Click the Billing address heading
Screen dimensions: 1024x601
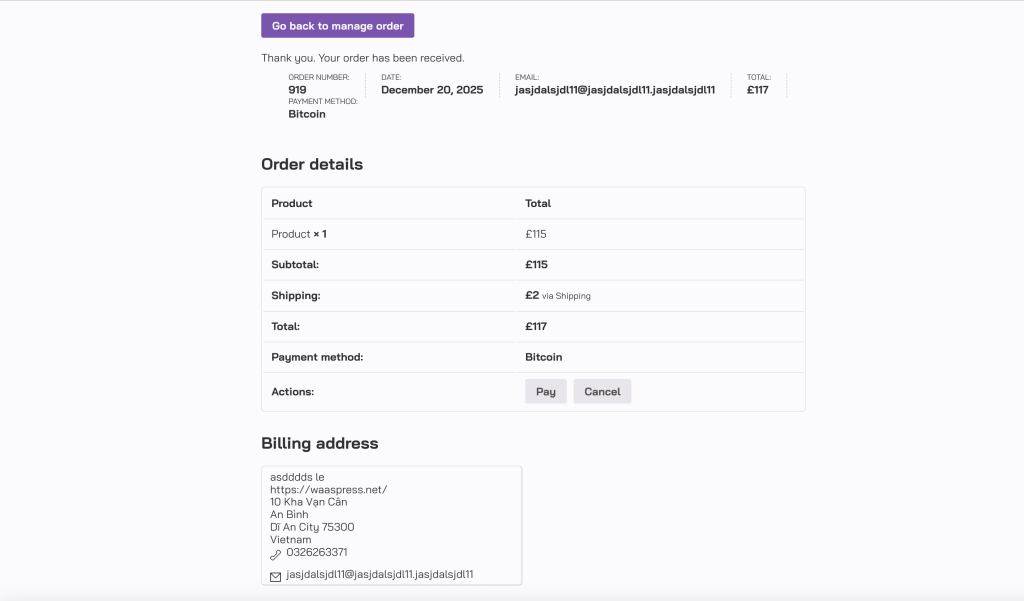(x=320, y=443)
